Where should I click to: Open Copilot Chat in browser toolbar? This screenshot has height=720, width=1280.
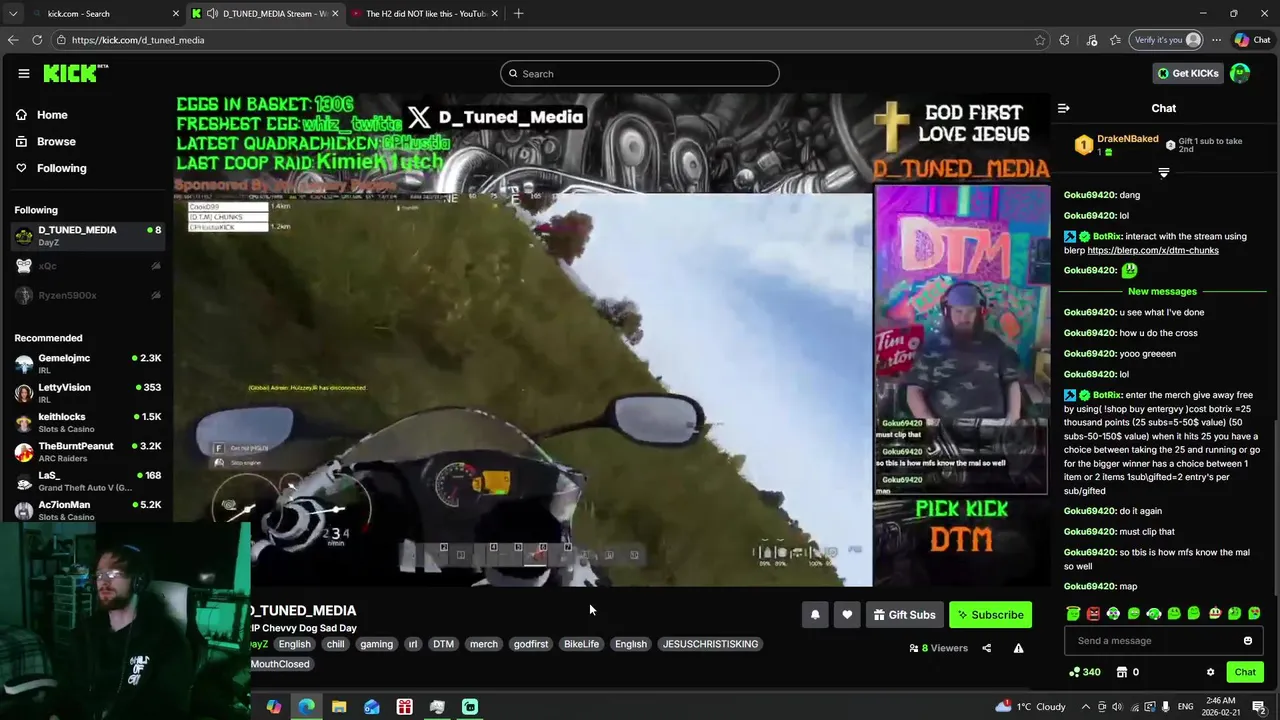click(1252, 40)
